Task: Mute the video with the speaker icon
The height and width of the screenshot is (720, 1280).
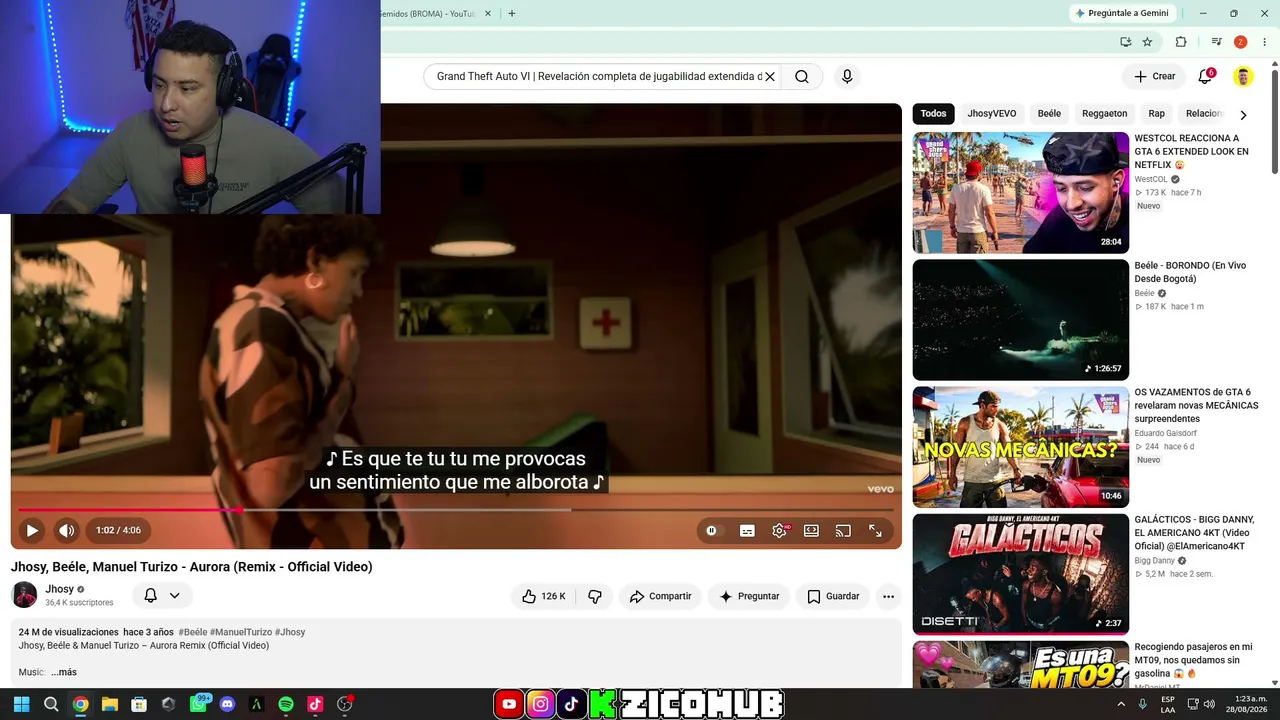Action: tap(66, 530)
